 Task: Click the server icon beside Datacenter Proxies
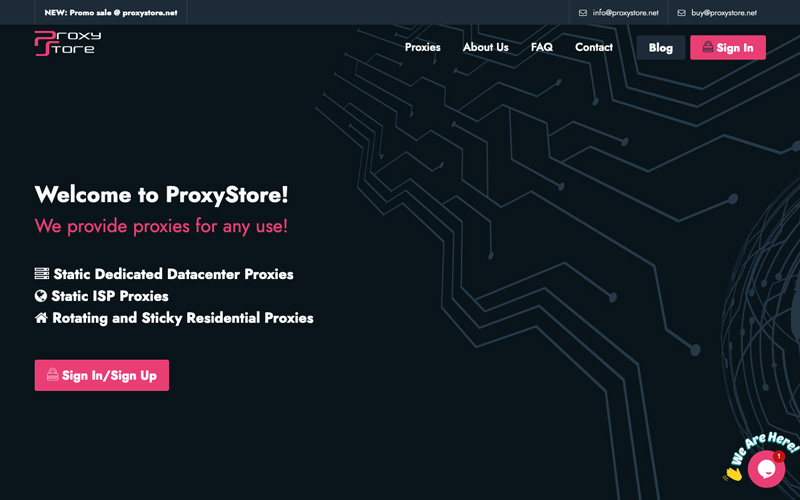pyautogui.click(x=42, y=273)
